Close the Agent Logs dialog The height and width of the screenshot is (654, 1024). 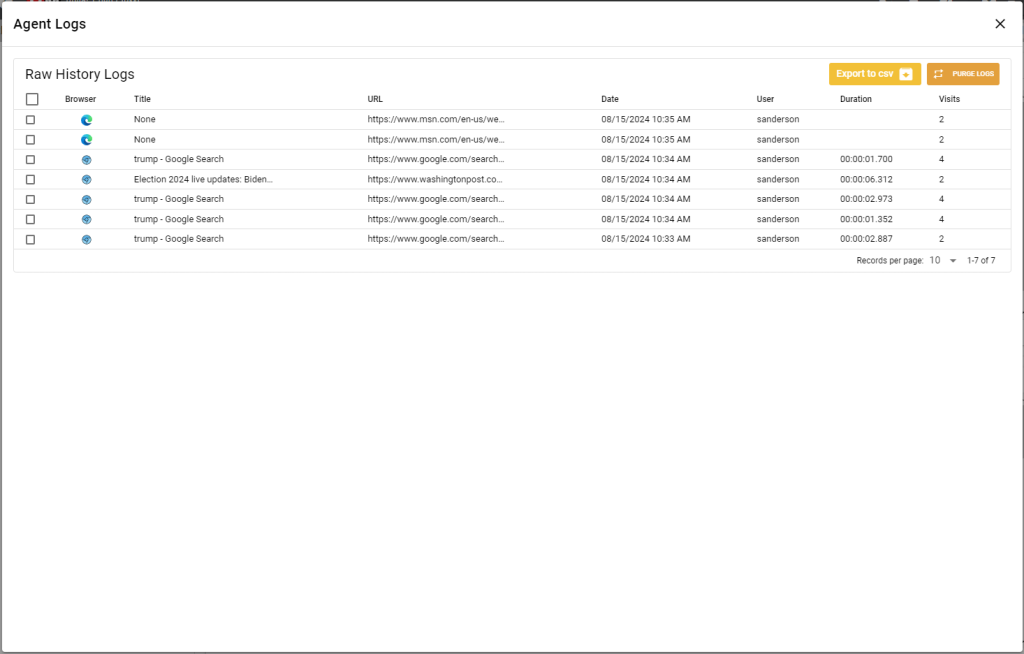(x=1000, y=24)
